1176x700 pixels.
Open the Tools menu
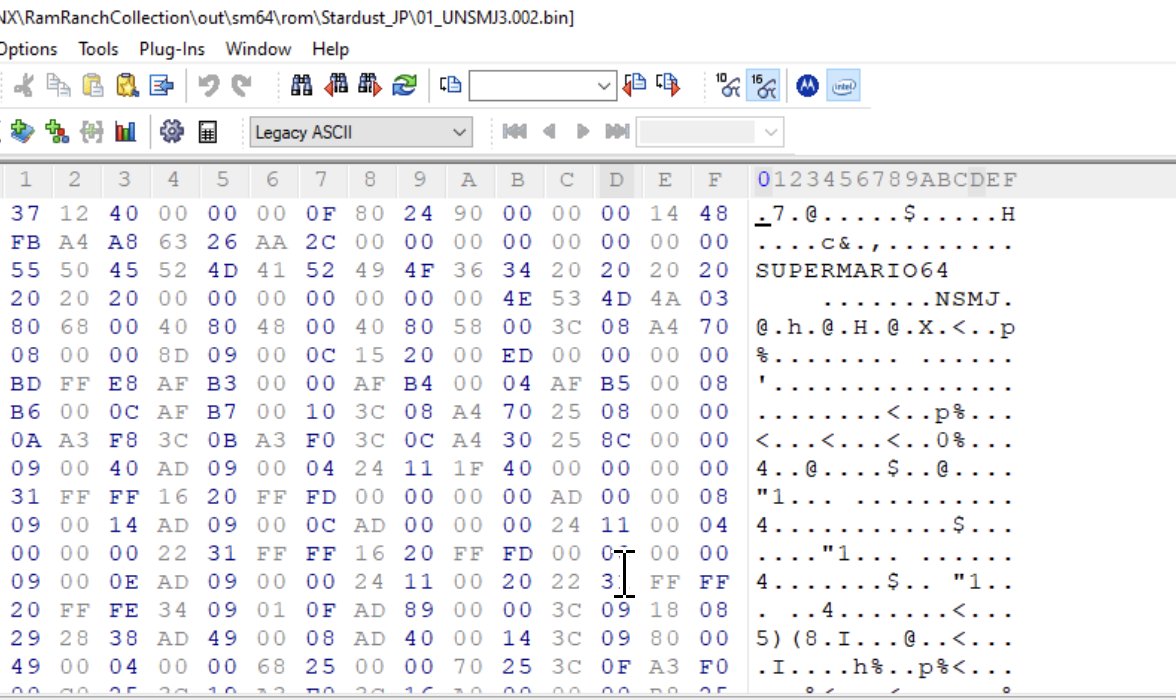click(98, 50)
